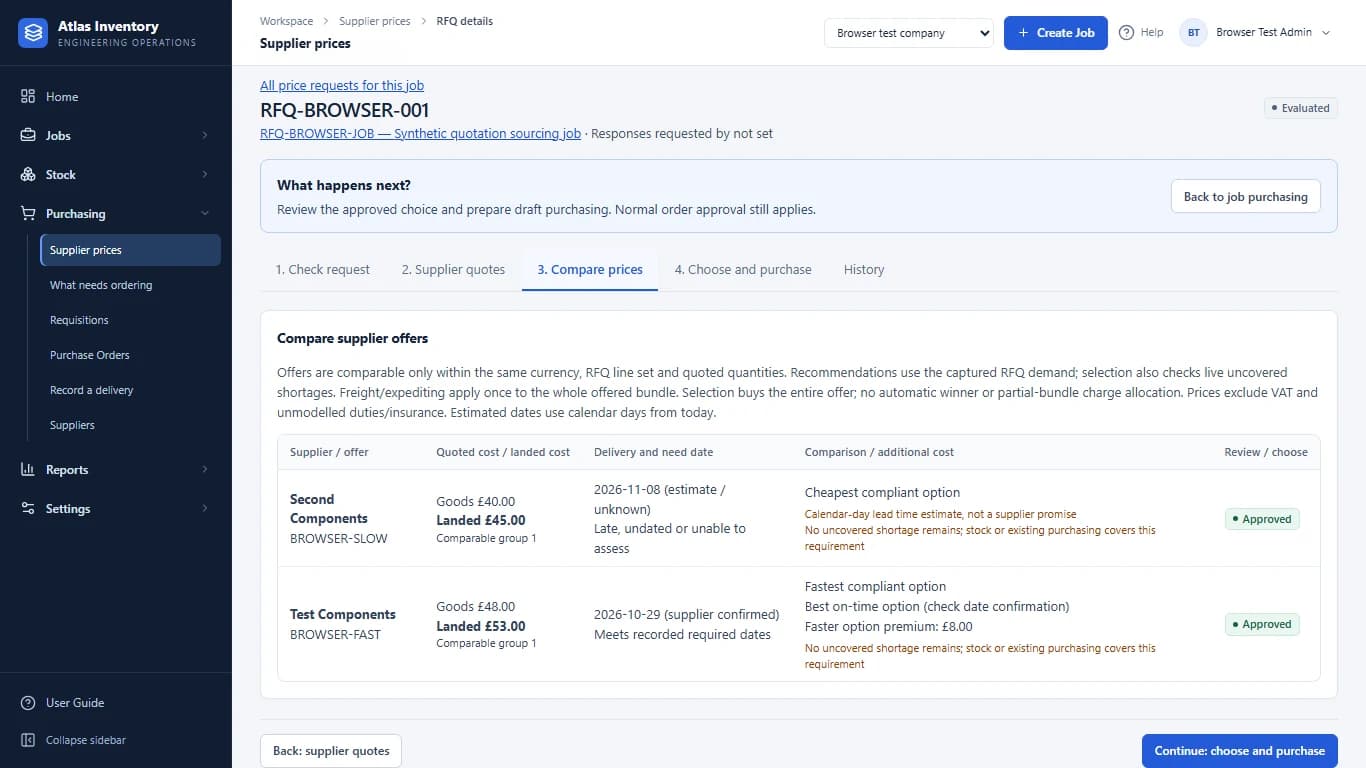Select Supplier prices in the sidebar
Screen dimensions: 1366x768
(x=130, y=250)
